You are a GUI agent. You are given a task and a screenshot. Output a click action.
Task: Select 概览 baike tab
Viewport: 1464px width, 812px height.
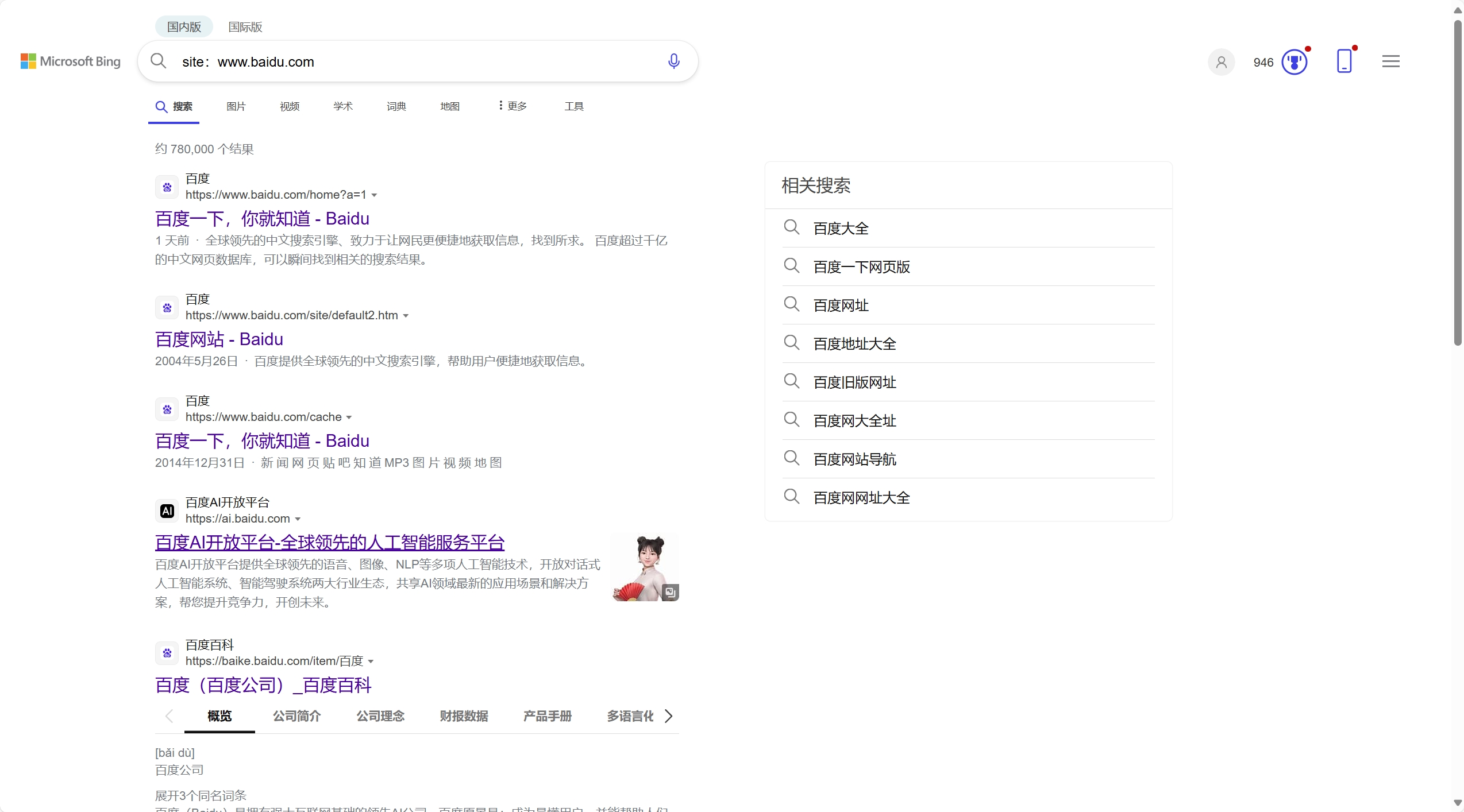pyautogui.click(x=219, y=716)
